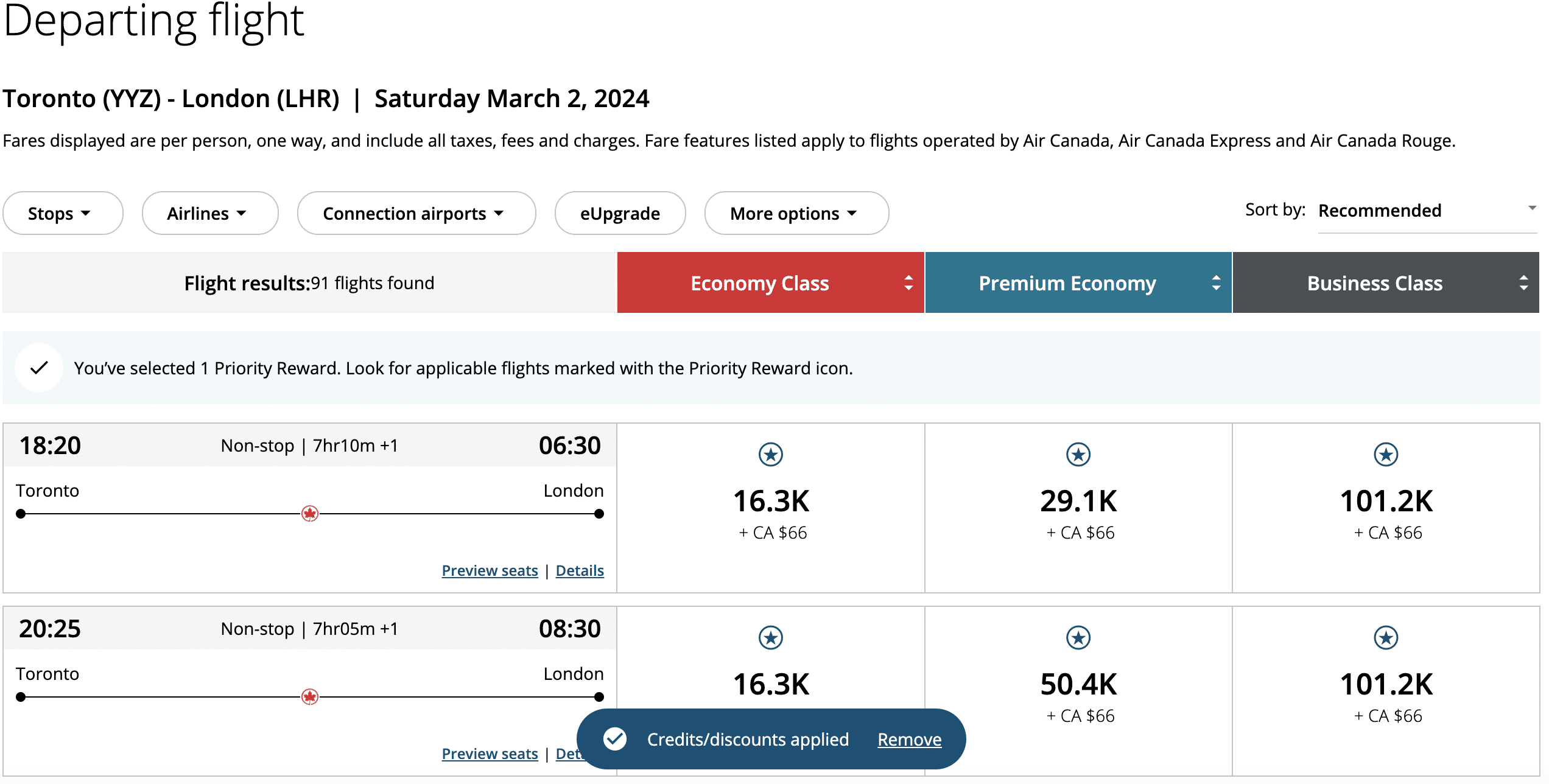Toggle the eUpgrade filter
Image resolution: width=1549 pixels, height=784 pixels.
(619, 214)
